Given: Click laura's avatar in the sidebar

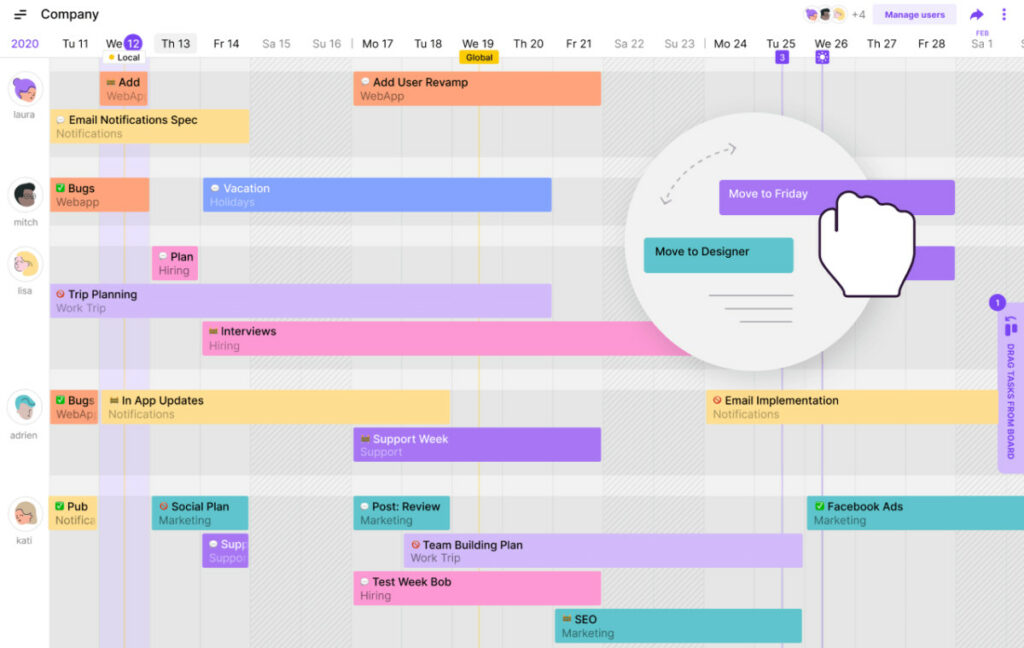Looking at the screenshot, I should coord(25,89).
